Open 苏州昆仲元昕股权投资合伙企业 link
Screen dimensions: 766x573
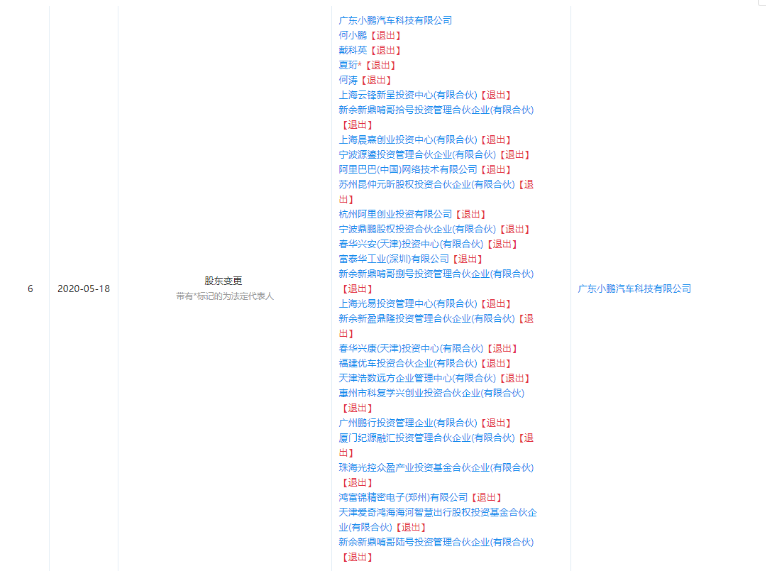427,184
